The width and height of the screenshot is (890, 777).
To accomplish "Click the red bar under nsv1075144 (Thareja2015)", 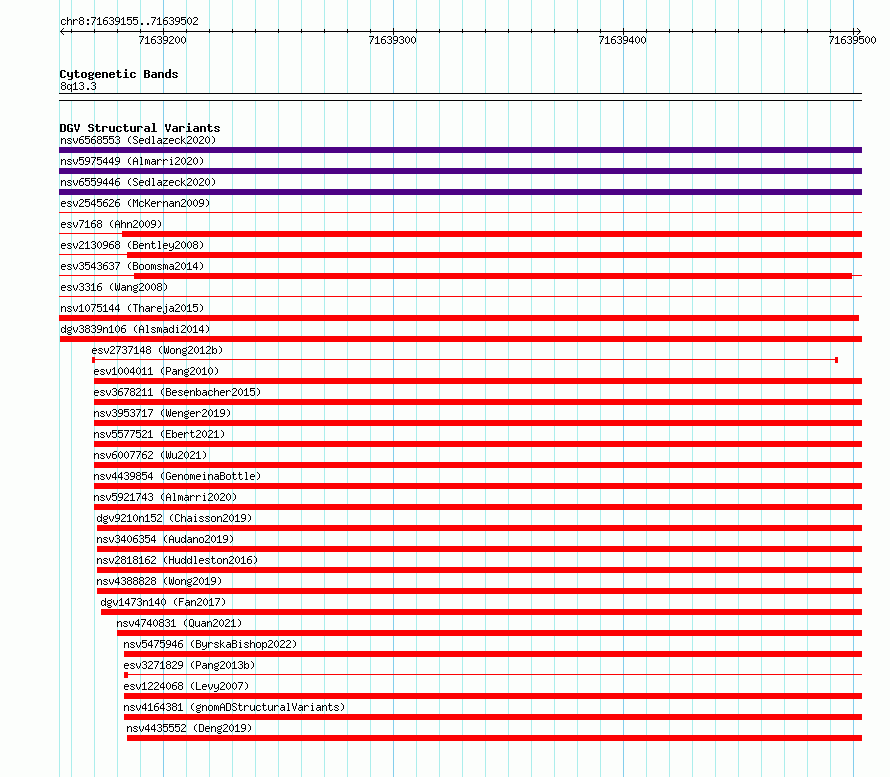I will coord(459,318).
